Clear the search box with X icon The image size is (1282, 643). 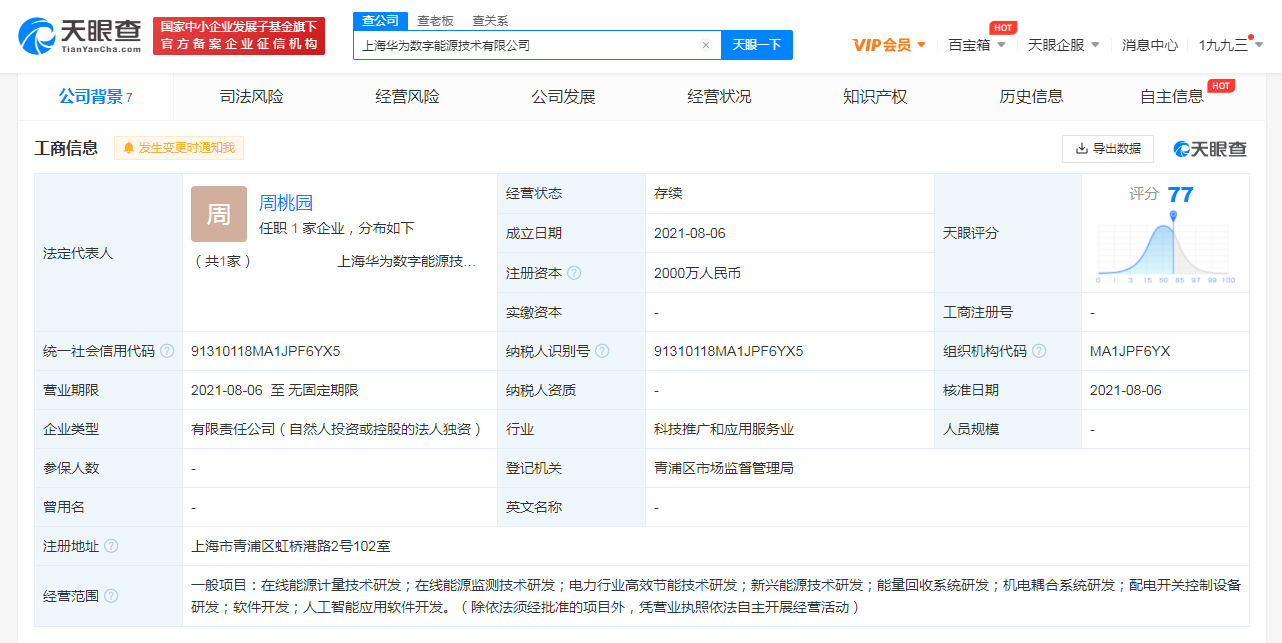(x=705, y=45)
